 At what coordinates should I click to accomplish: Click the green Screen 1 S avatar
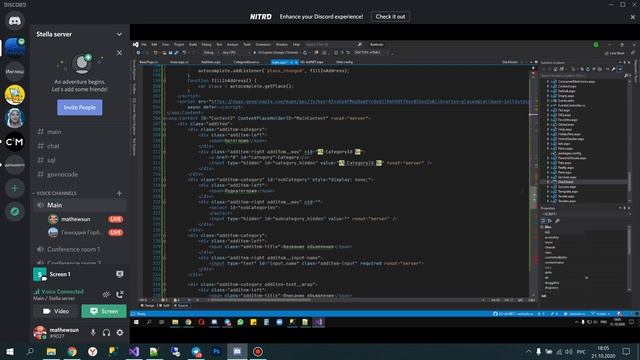pos(40,274)
